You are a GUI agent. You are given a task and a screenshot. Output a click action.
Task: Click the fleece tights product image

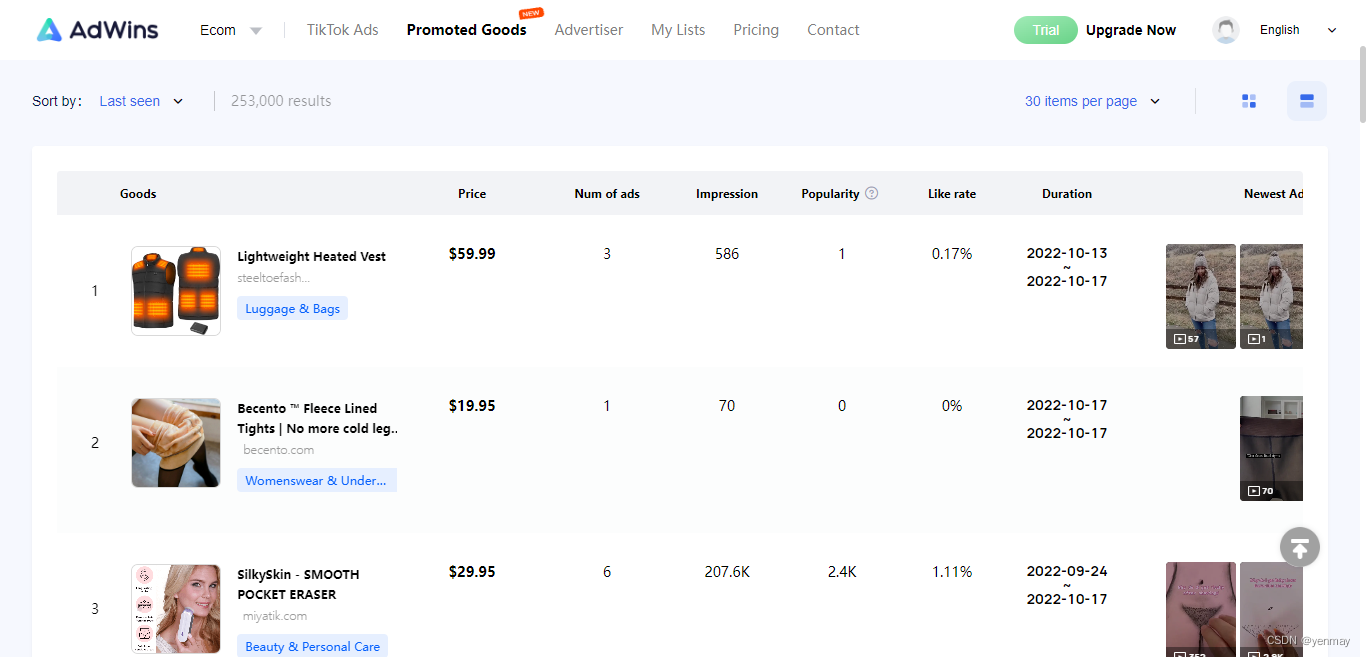(176, 443)
